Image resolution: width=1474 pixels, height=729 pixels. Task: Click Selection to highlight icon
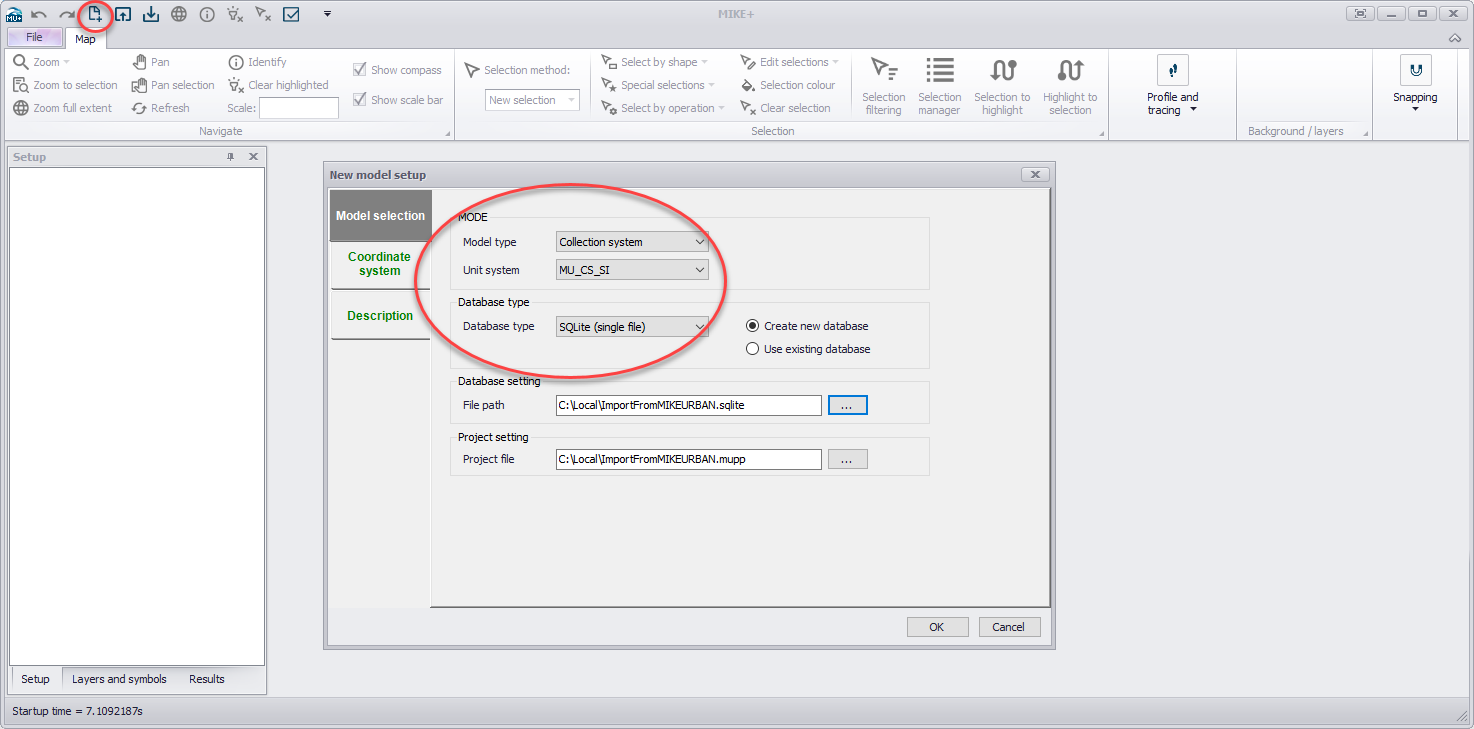[x=1002, y=86]
